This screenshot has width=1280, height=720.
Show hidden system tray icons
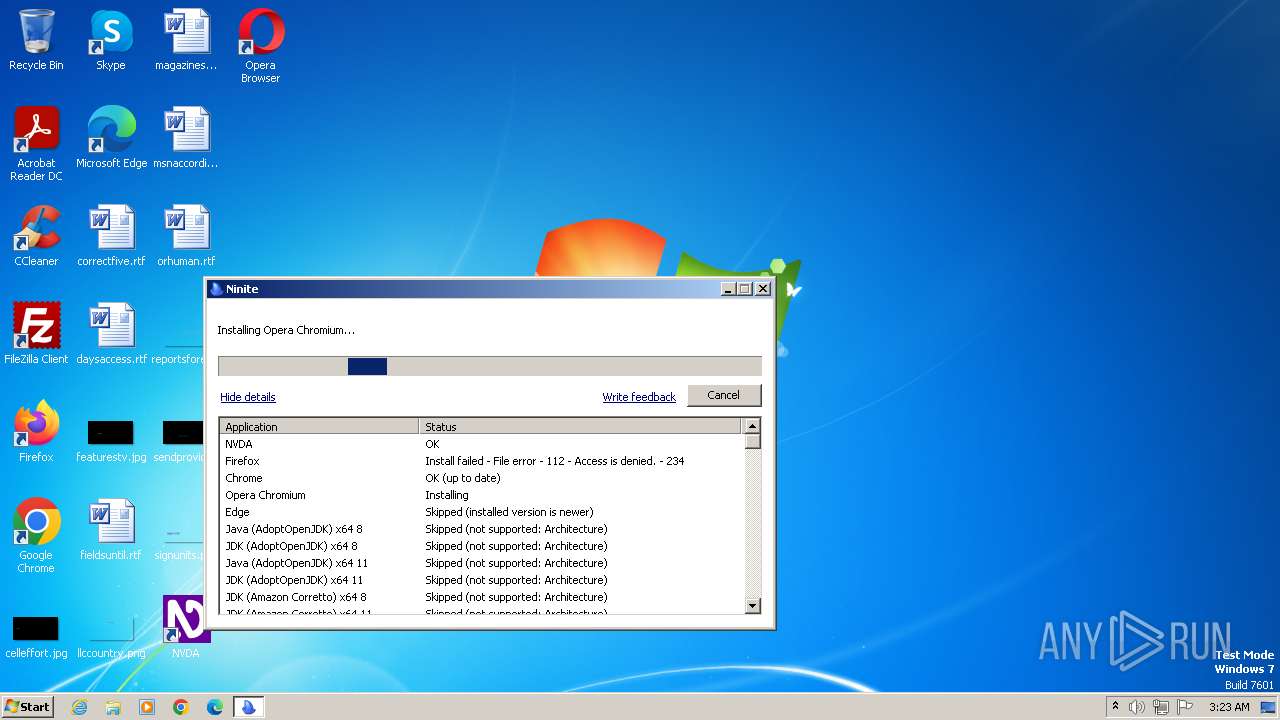1115,707
